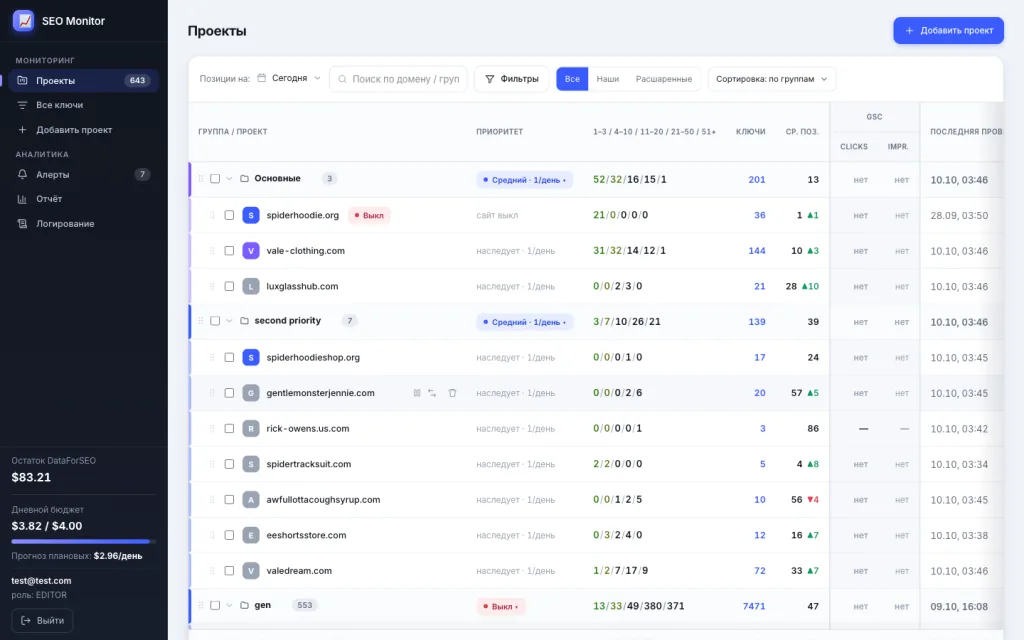Click keys count 7471 for gen
Screen dimensions: 1024x640
754,607
